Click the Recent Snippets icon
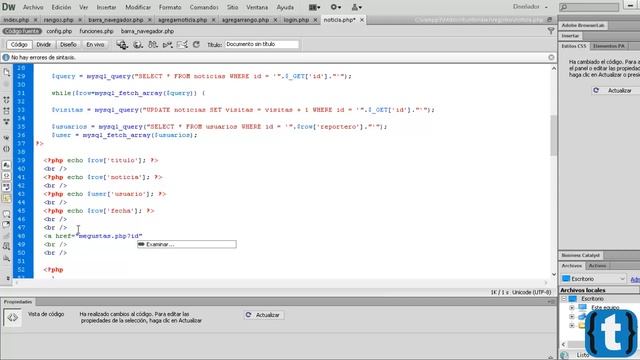Viewport: 640px width, 360px height. coord(7,247)
